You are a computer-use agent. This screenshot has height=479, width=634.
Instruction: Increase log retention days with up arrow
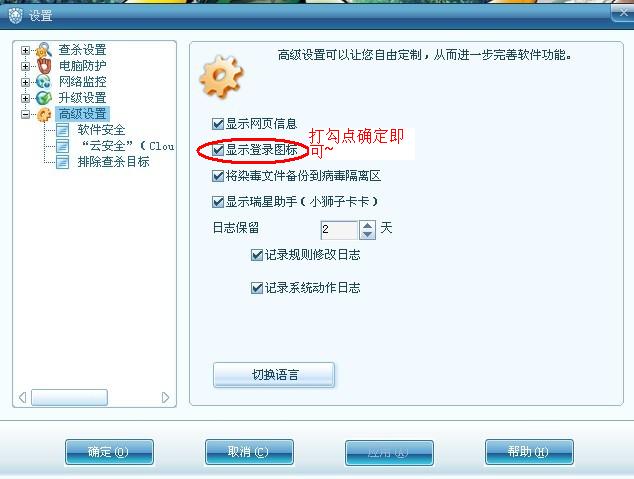367,226
